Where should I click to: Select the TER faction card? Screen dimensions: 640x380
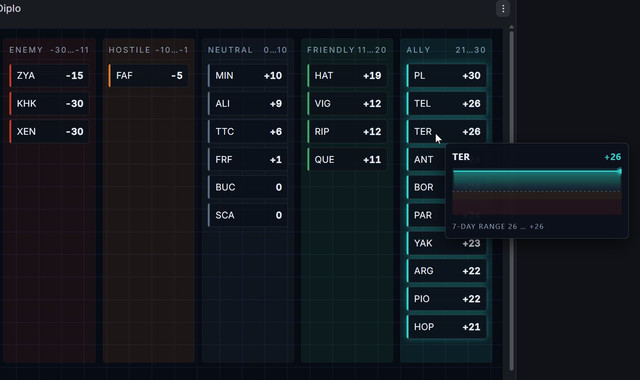click(x=447, y=131)
